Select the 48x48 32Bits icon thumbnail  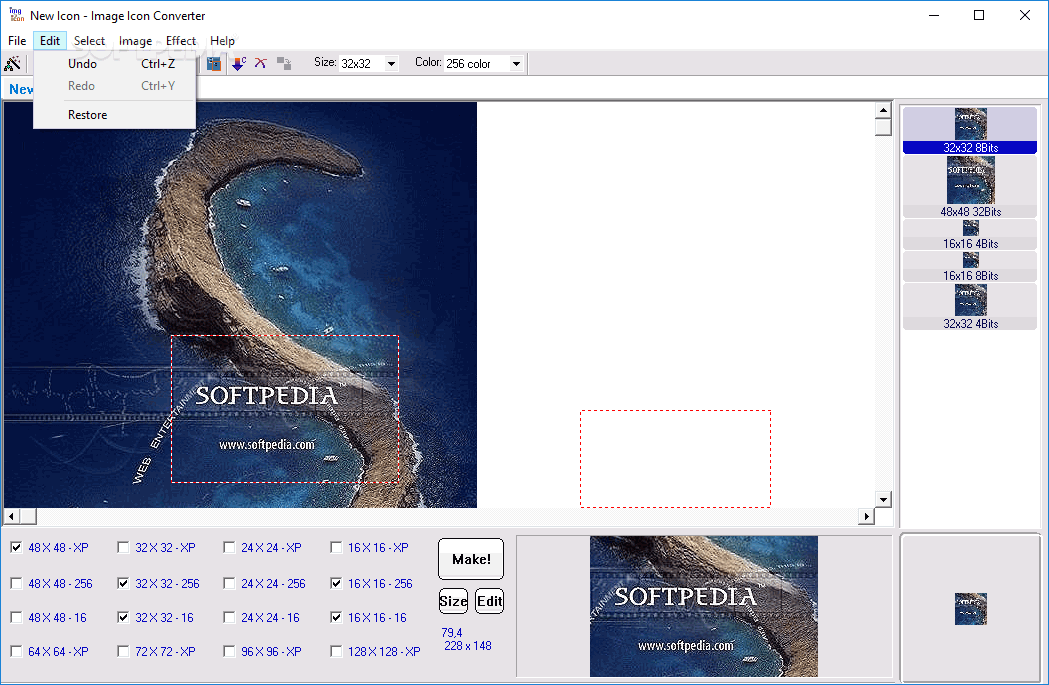[970, 187]
